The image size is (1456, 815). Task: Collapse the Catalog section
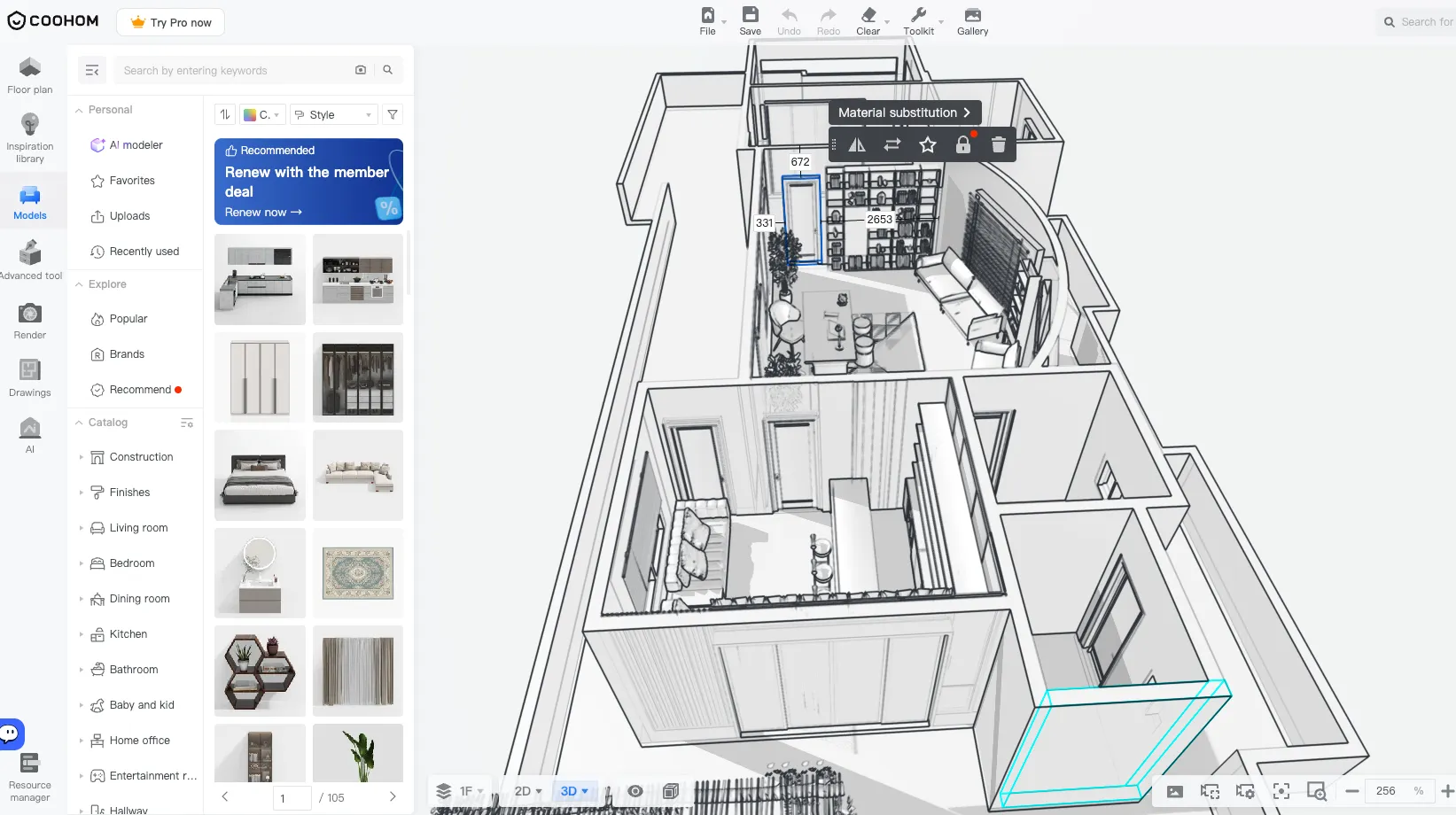79,423
